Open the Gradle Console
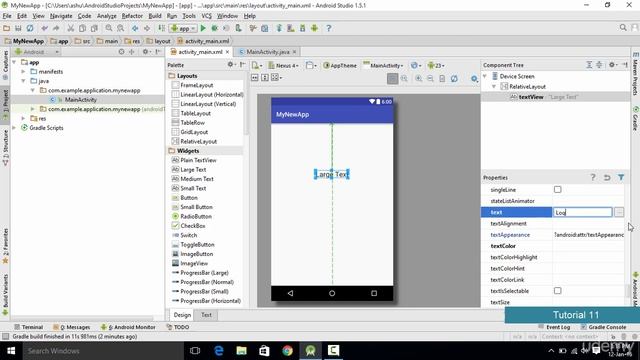 pyautogui.click(x=603, y=327)
